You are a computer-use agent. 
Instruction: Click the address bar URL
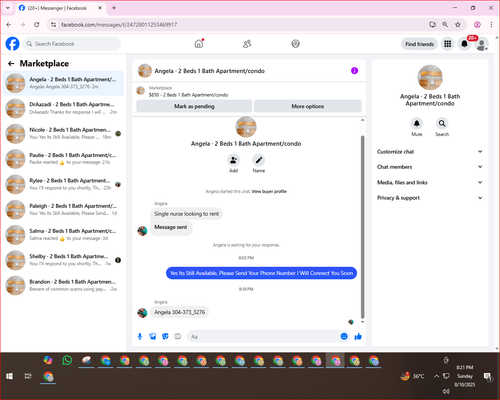click(x=119, y=25)
